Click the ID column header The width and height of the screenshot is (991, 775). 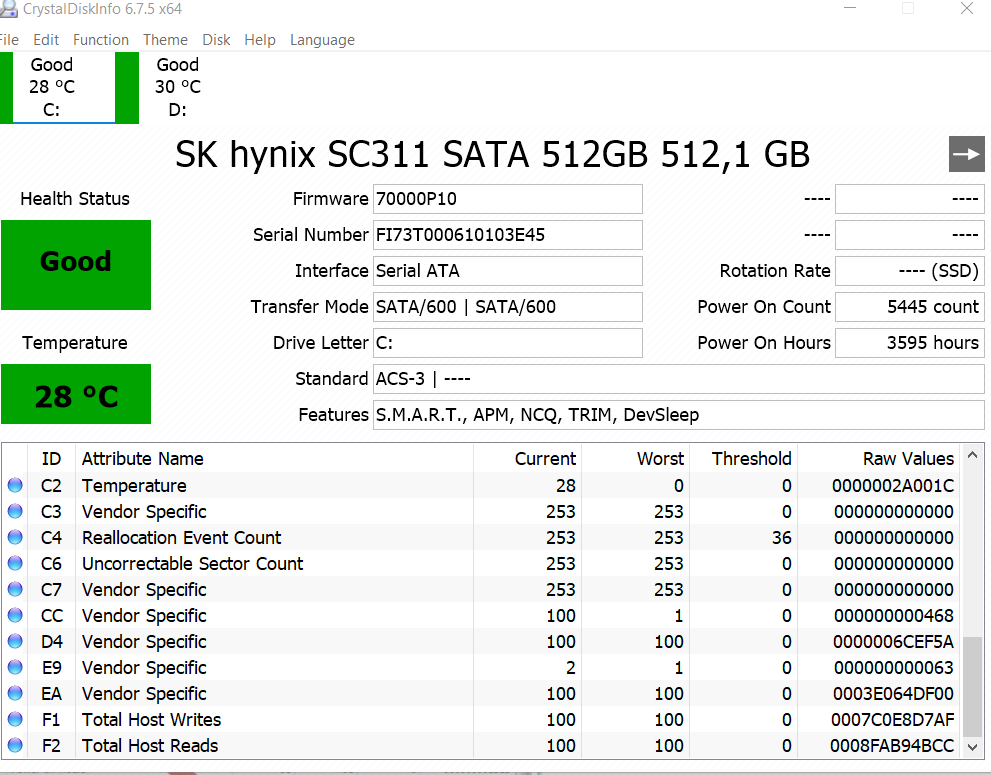tap(51, 458)
